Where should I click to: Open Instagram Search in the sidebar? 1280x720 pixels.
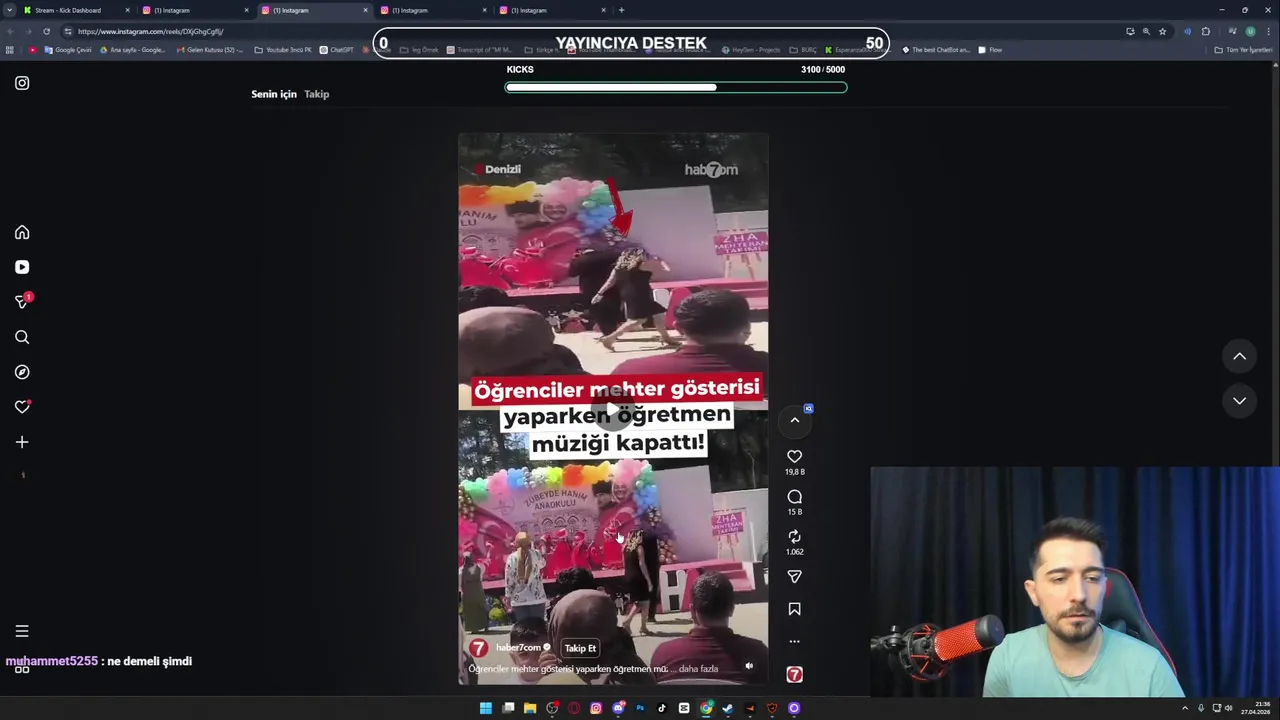[22, 337]
